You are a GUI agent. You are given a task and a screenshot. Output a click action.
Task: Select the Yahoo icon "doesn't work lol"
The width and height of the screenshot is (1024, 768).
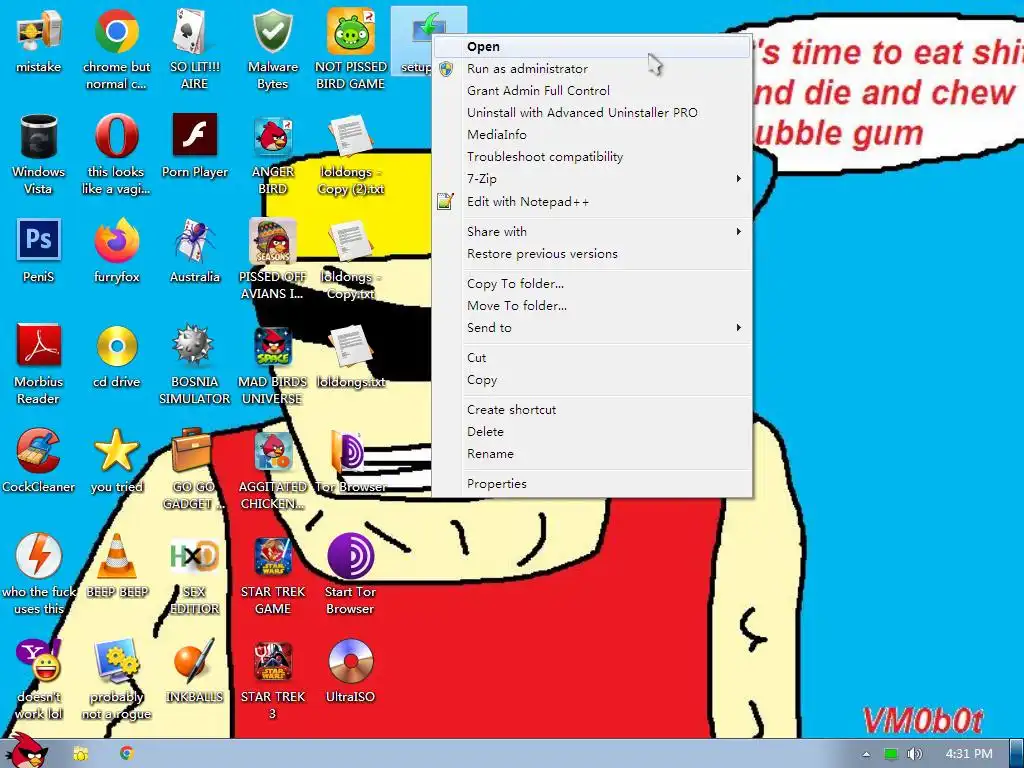pyautogui.click(x=39, y=680)
